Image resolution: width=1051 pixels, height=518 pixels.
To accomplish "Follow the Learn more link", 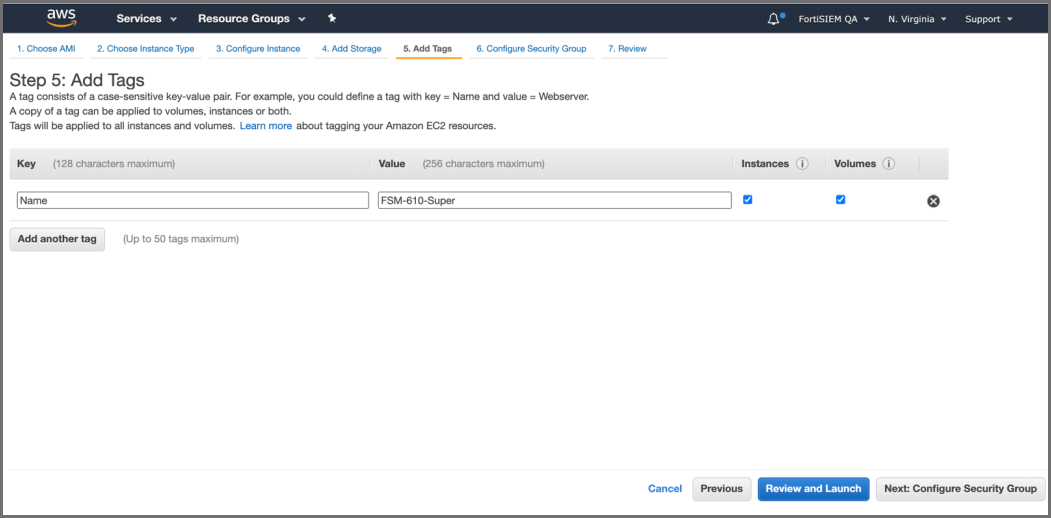I will point(266,126).
